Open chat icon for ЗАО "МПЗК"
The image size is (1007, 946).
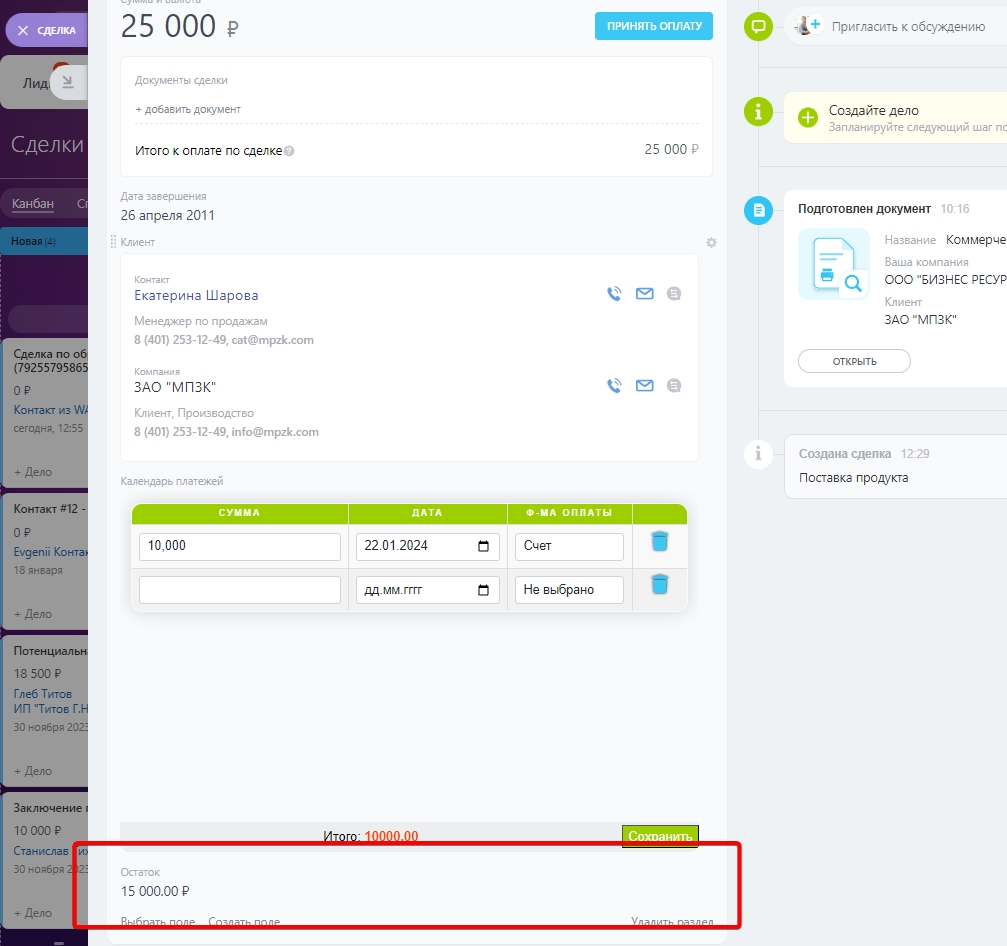(674, 385)
